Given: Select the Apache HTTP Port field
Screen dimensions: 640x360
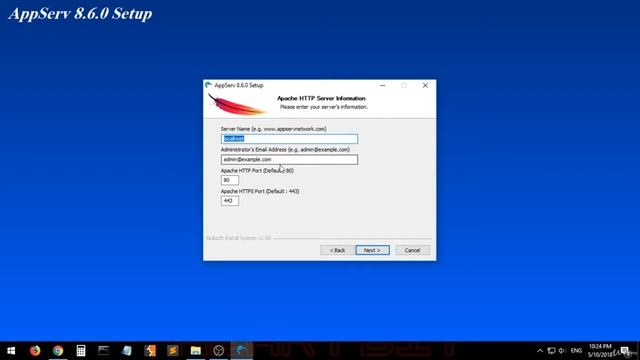Looking at the screenshot, I should [x=230, y=180].
